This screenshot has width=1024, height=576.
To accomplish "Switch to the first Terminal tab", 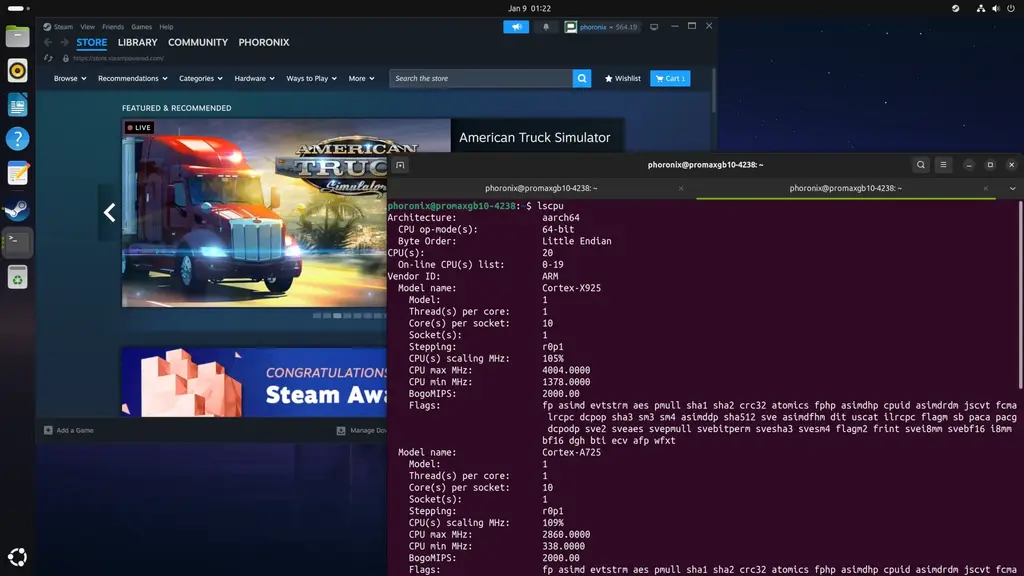I will point(541,188).
